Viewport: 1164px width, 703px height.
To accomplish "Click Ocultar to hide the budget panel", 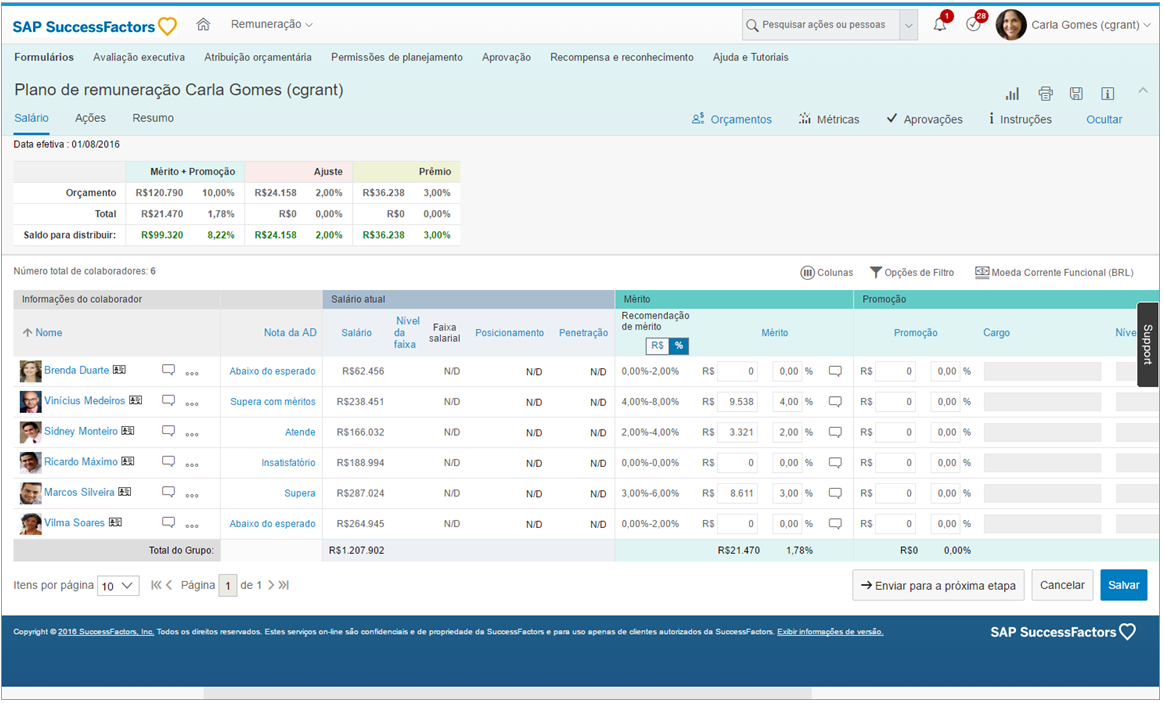I will tap(1104, 120).
